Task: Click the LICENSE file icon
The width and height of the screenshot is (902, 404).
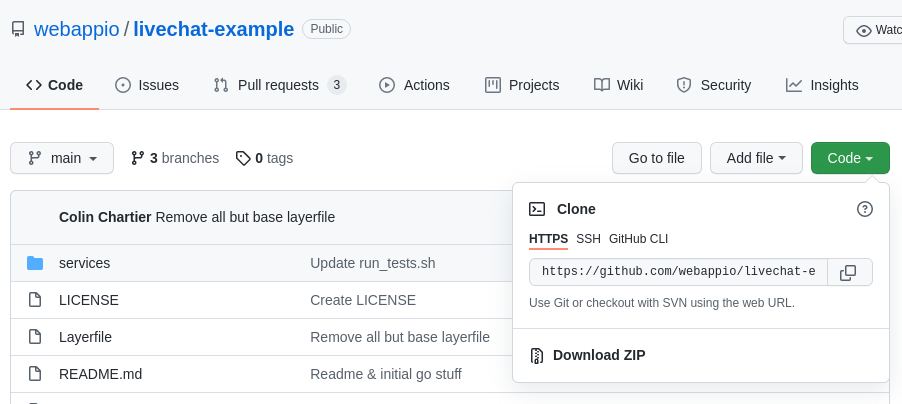Action: click(x=35, y=300)
